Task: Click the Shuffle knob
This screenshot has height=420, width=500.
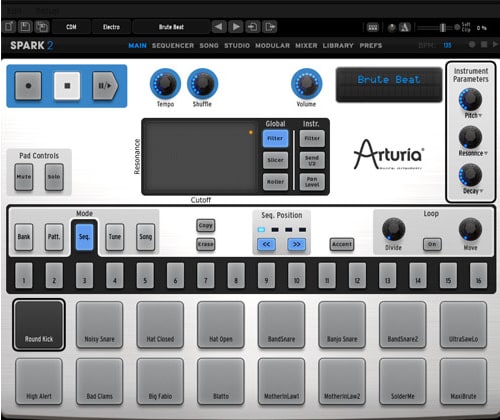Action: click(x=202, y=84)
